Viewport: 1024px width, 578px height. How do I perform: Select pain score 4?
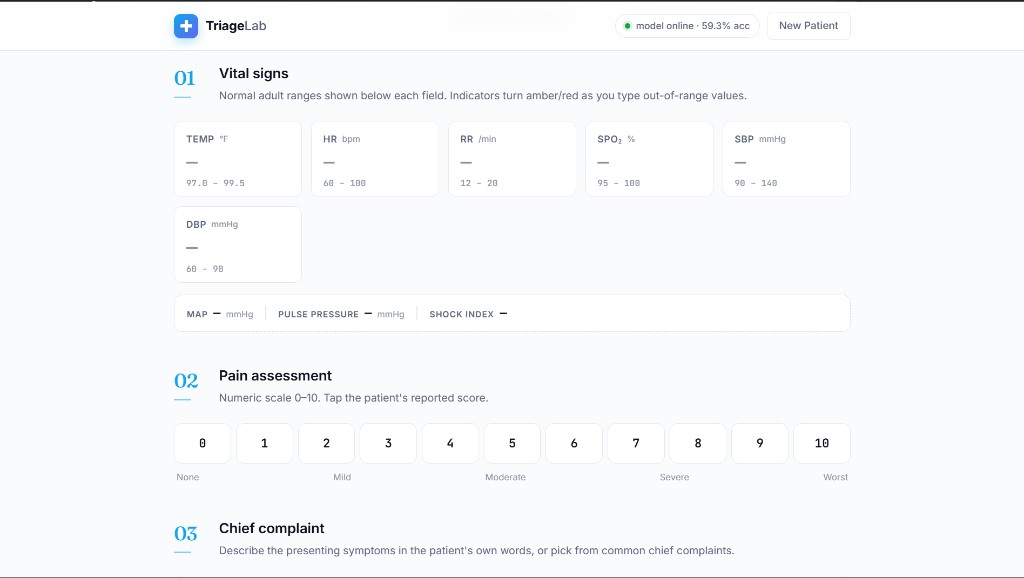(450, 443)
